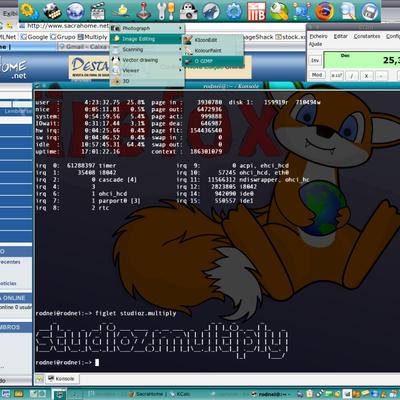The height and width of the screenshot is (400, 400).
Task: Open the Ficheiro menu in KCalc
Action: point(318,36)
